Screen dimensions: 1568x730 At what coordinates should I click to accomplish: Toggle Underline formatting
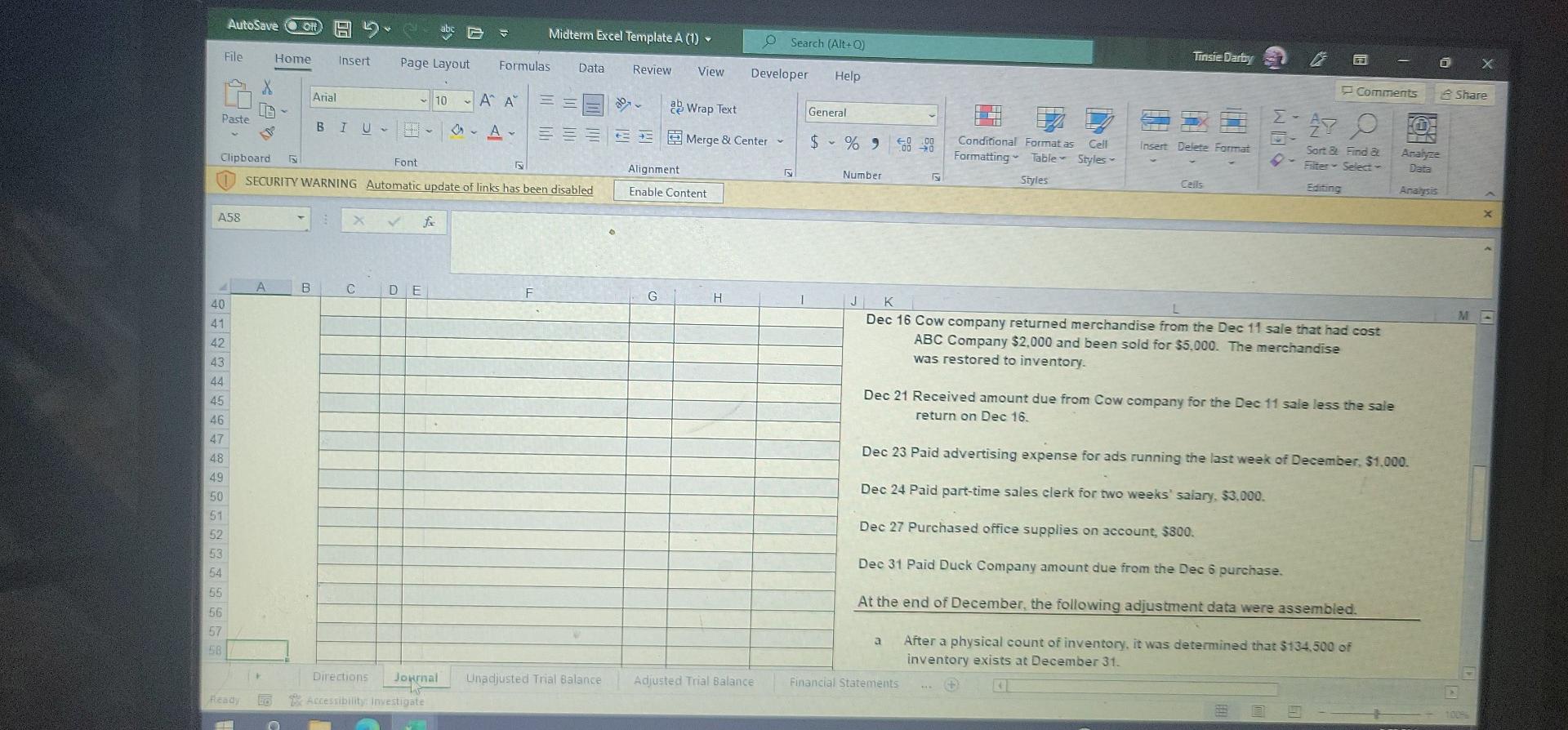[366, 128]
